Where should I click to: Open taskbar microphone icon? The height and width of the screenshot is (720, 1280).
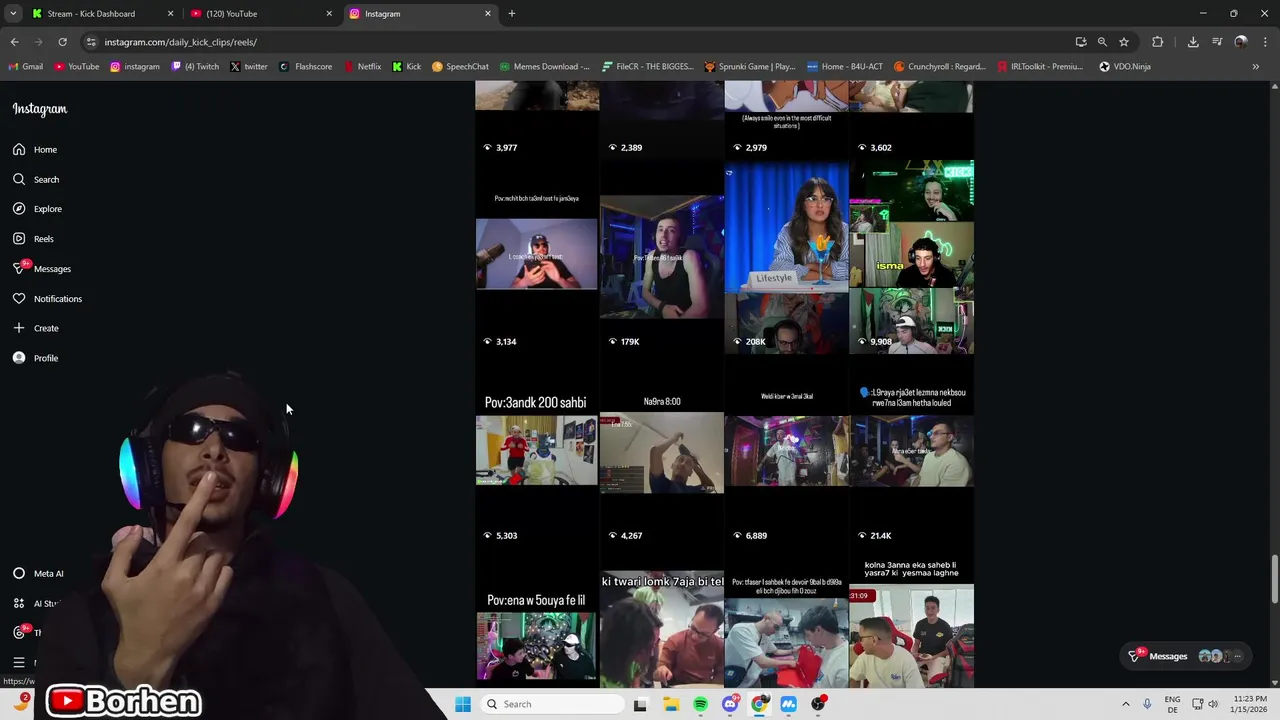pyautogui.click(x=1147, y=704)
